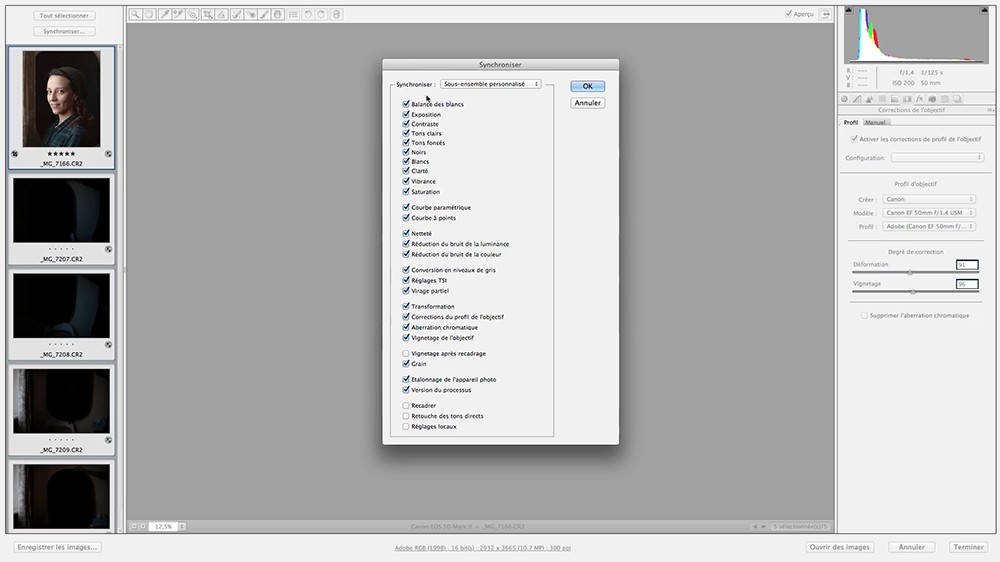Enable Vignetage après recadrage checkbox
1000x562 pixels.
click(406, 353)
